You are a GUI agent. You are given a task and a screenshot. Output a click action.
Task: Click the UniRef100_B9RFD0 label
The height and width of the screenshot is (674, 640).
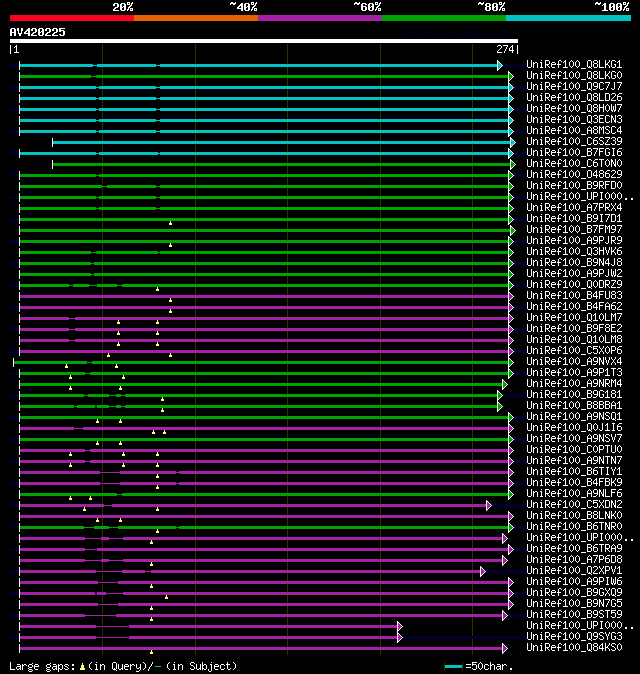(x=574, y=186)
